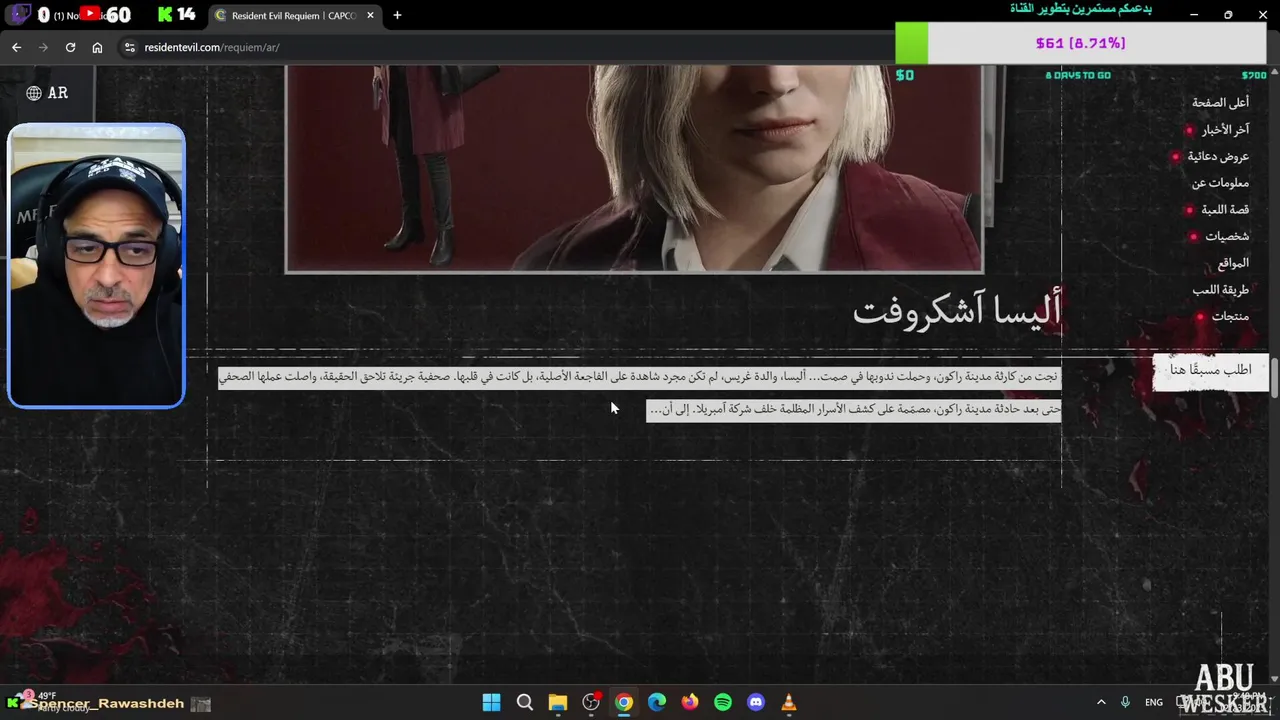Click second paragraph line starting حتى بعد حادثة
The width and height of the screenshot is (1280, 720).
coord(853,409)
